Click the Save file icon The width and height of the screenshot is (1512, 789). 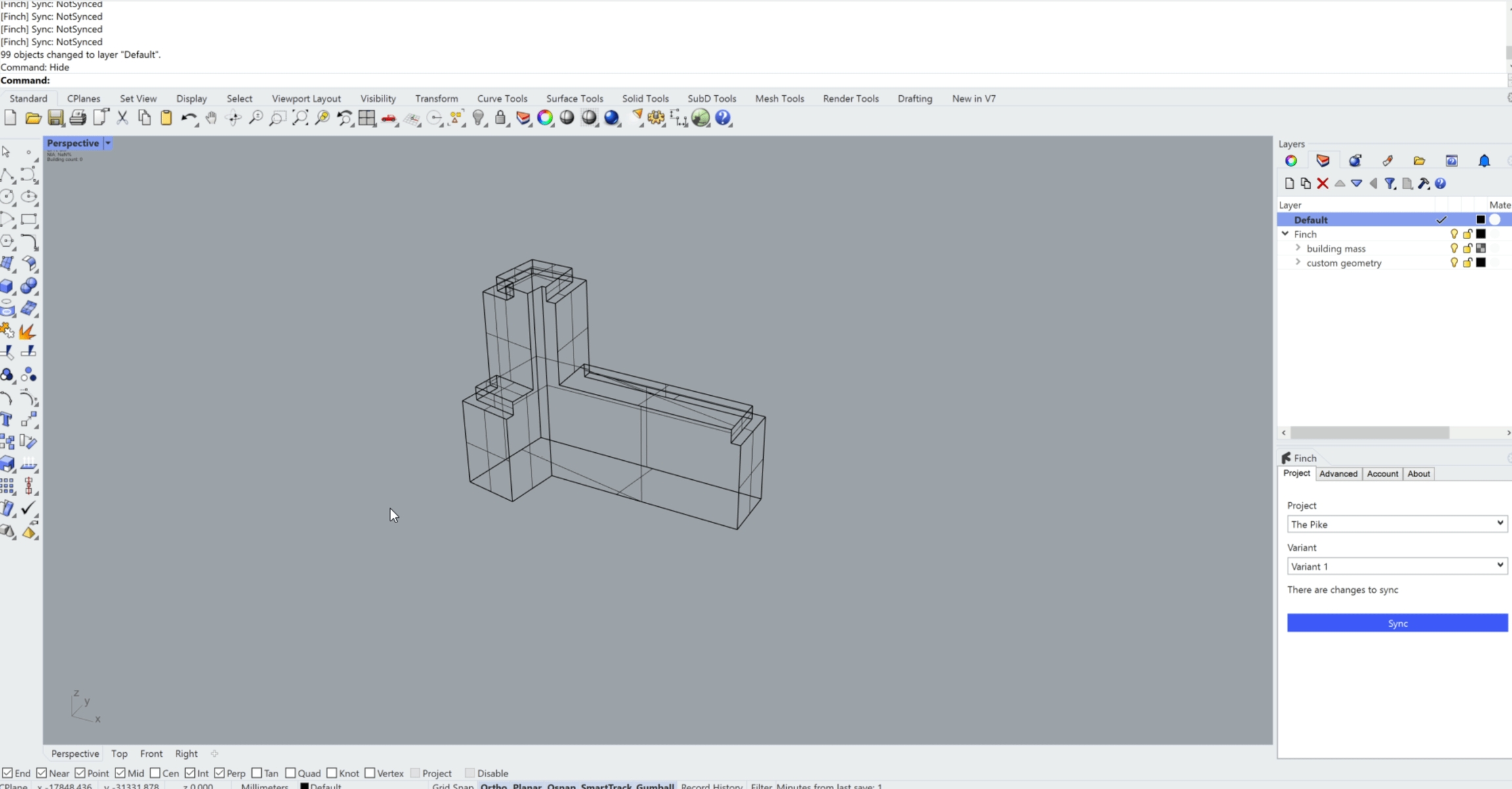pyautogui.click(x=56, y=118)
